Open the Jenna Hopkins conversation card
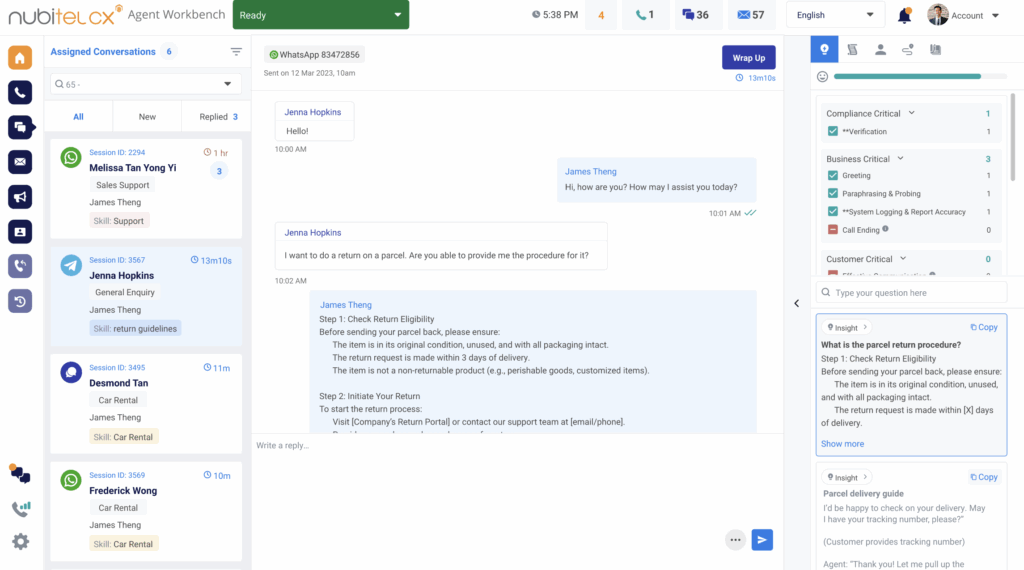1024x570 pixels. coord(146,296)
